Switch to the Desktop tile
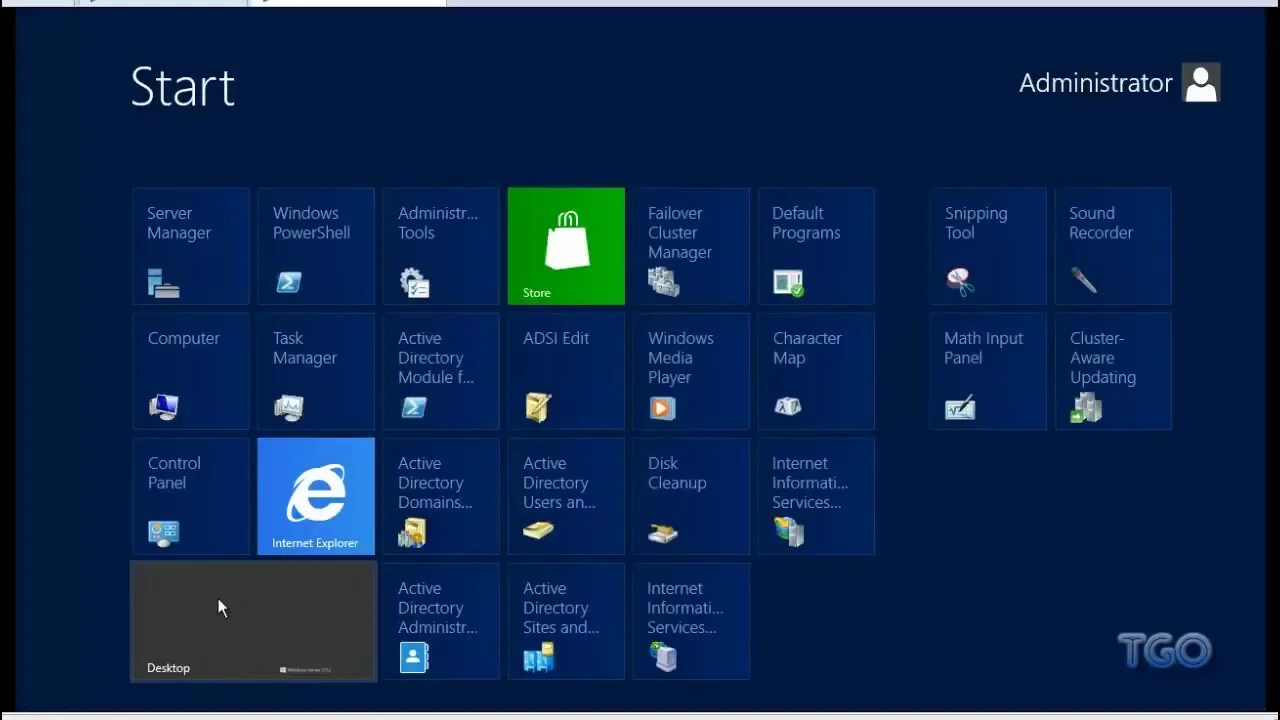This screenshot has height=720, width=1280. point(252,620)
